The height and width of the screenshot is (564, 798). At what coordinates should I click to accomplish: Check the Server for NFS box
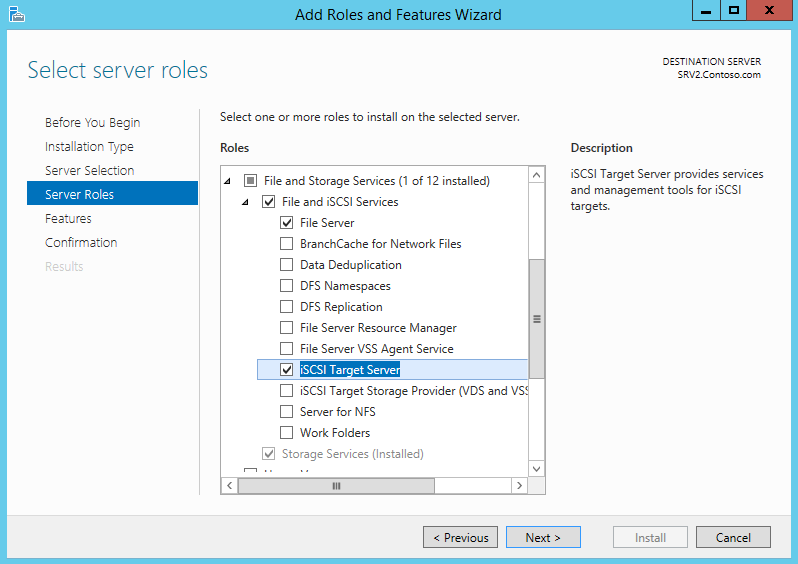(287, 412)
